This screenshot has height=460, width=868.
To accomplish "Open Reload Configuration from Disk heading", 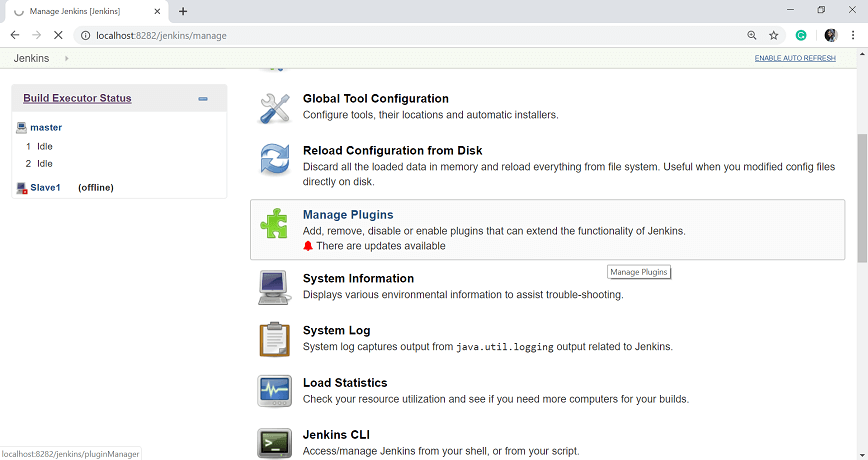I will 392,151.
